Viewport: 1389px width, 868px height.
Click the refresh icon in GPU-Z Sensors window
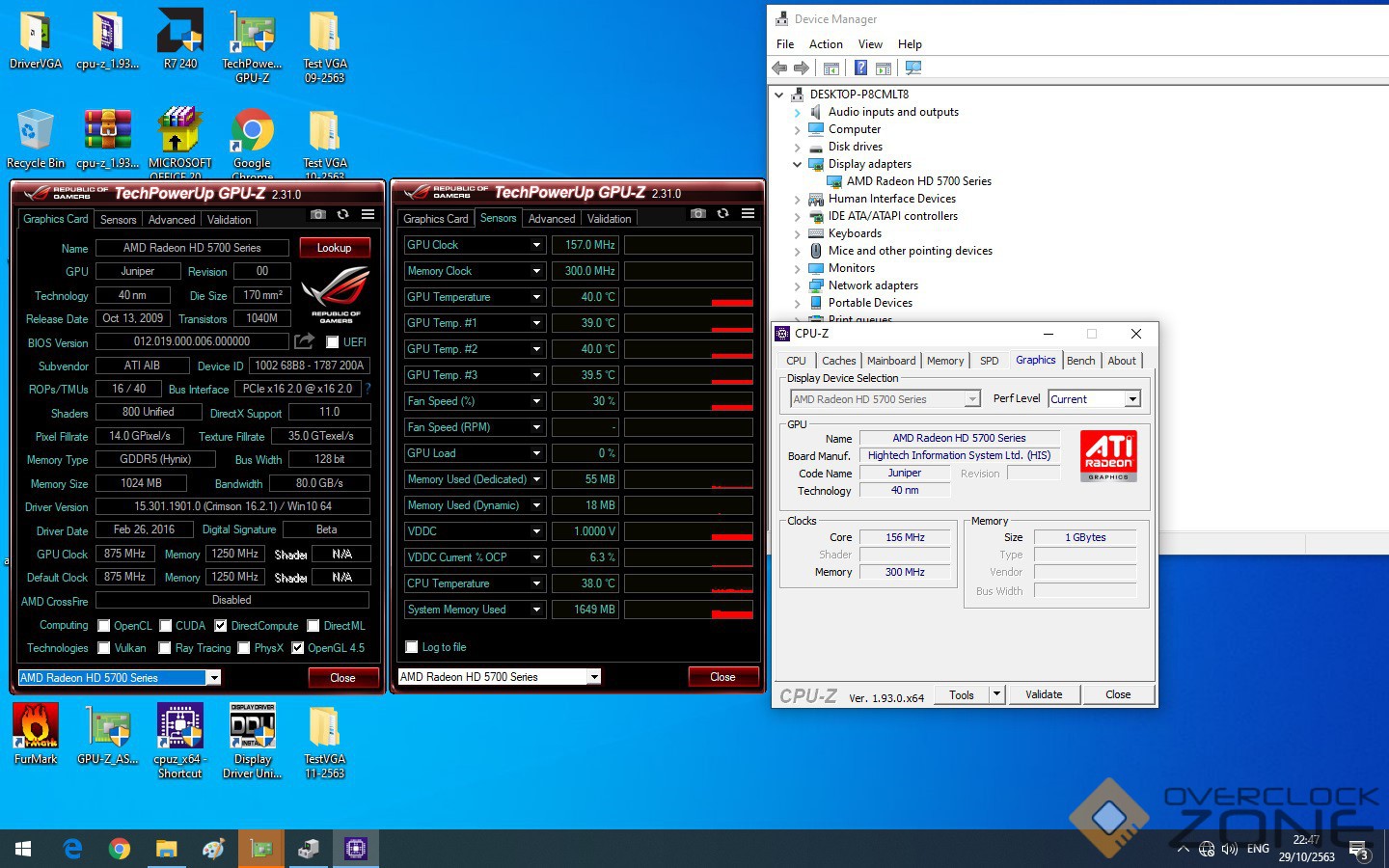(x=722, y=213)
